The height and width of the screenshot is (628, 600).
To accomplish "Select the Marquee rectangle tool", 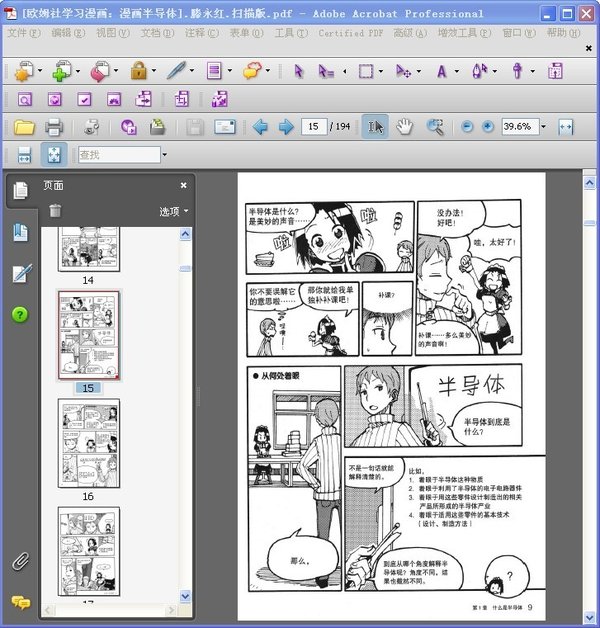I will coord(366,71).
